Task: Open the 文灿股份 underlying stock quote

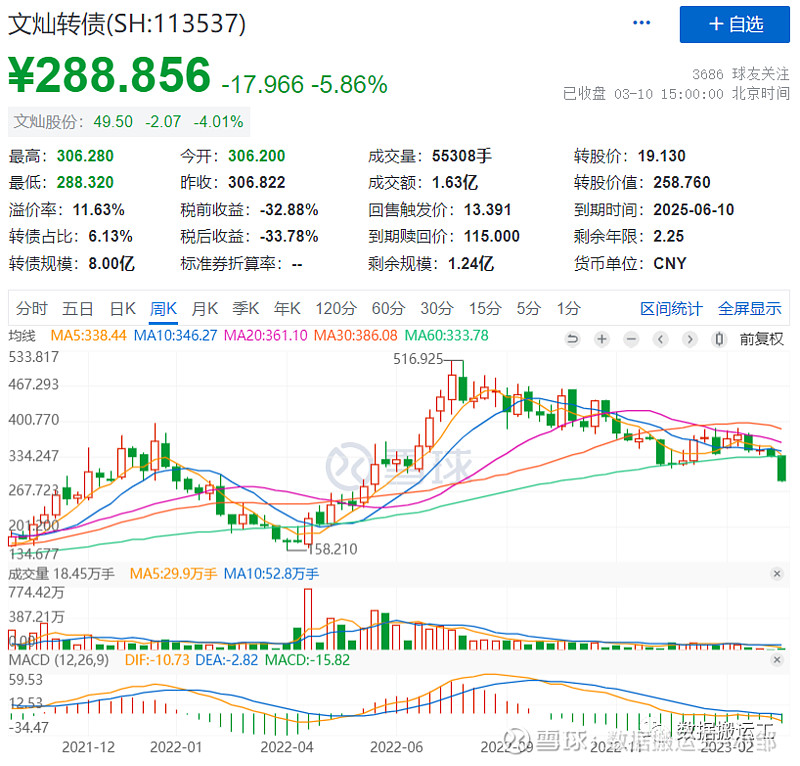Action: pyautogui.click(x=129, y=122)
